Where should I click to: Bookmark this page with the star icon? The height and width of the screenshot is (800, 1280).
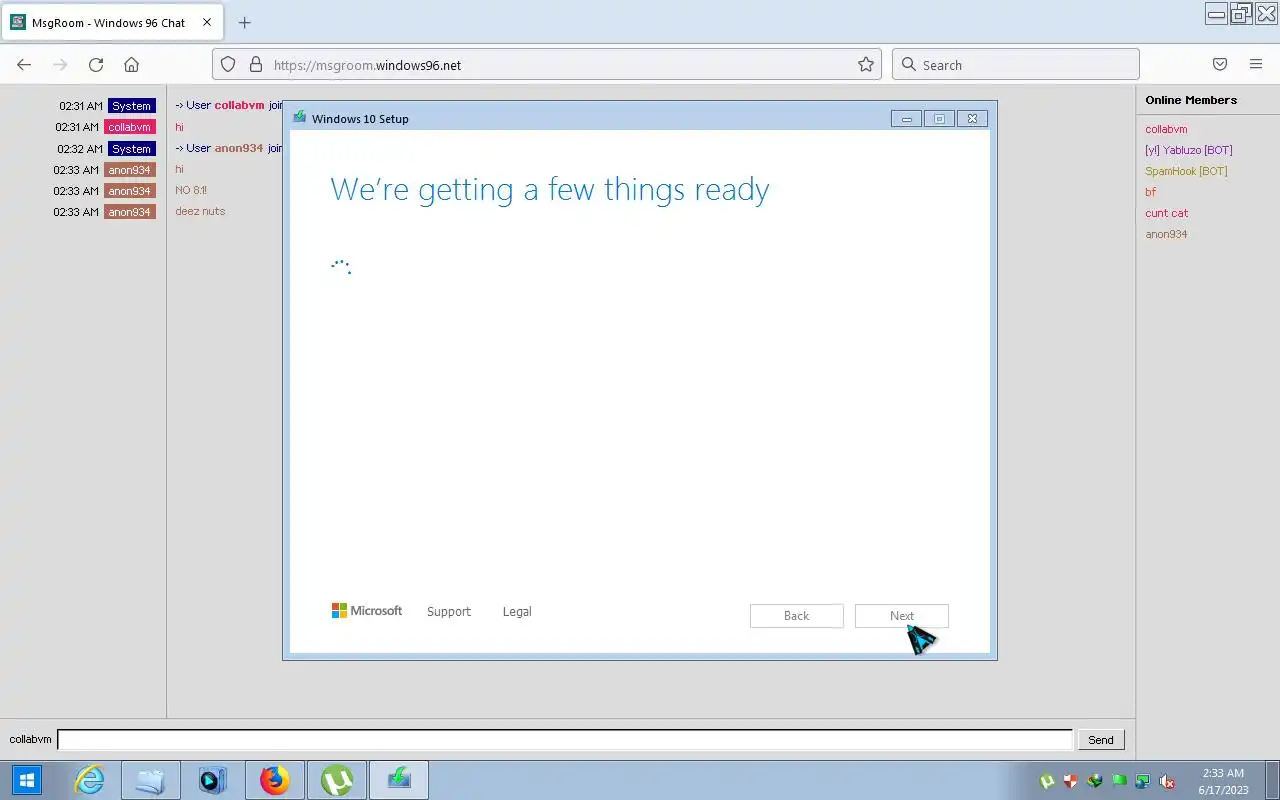click(x=866, y=65)
